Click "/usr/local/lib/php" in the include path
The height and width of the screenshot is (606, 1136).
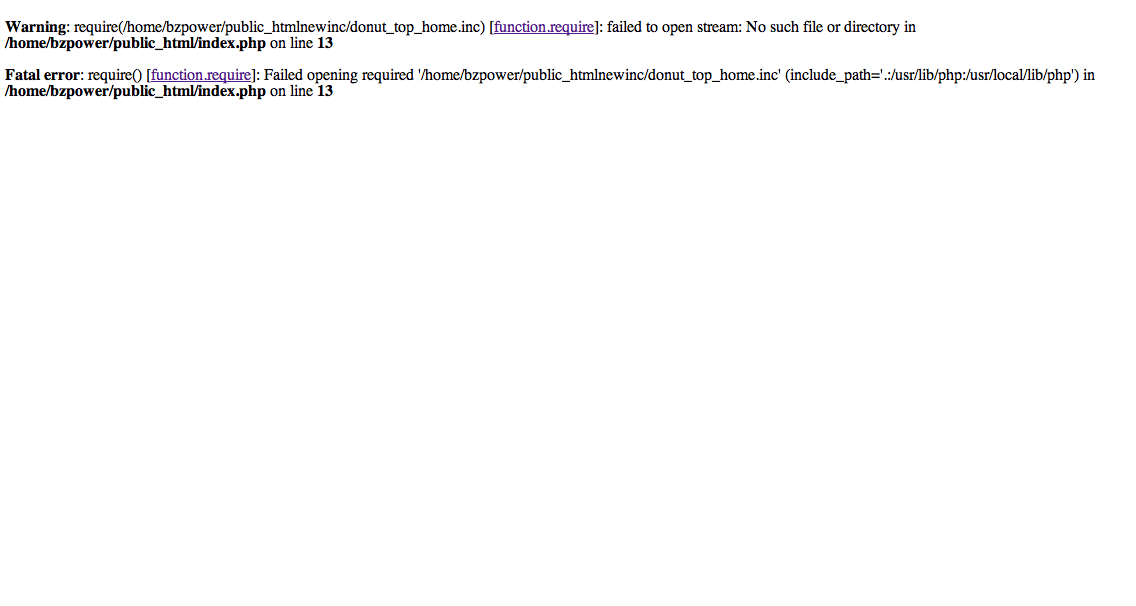pyautogui.click(x=1018, y=75)
